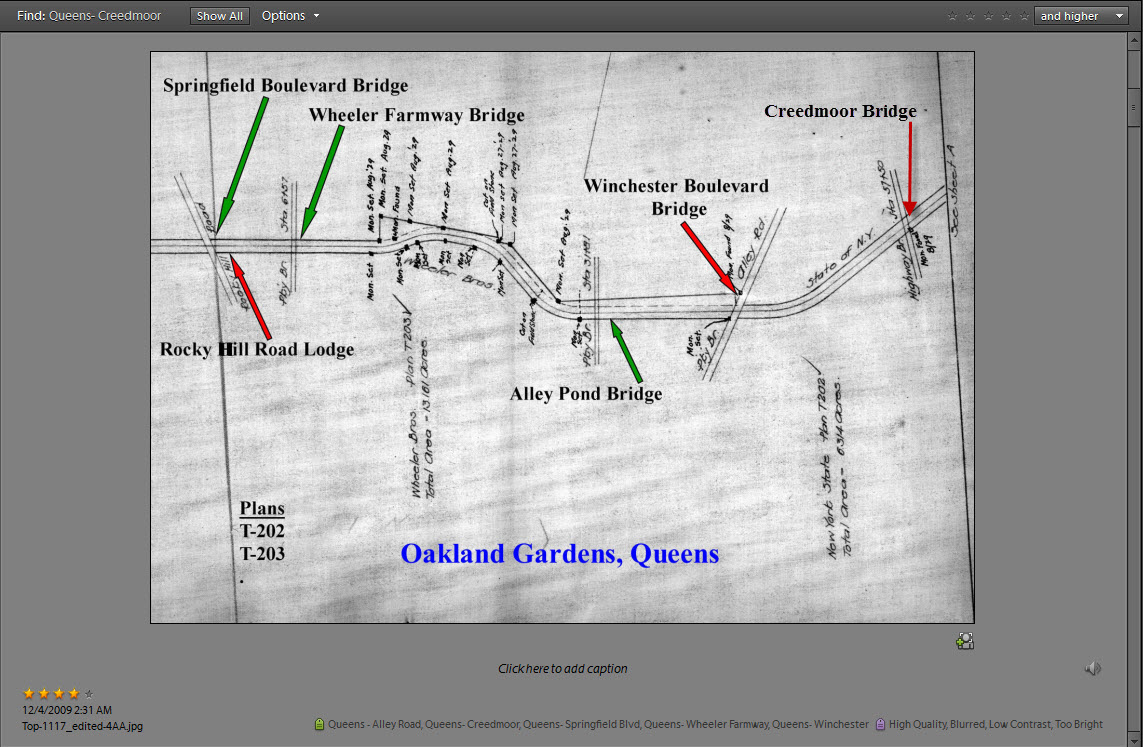Expand the Options dropdown menu
This screenshot has width=1143, height=747.
click(290, 16)
